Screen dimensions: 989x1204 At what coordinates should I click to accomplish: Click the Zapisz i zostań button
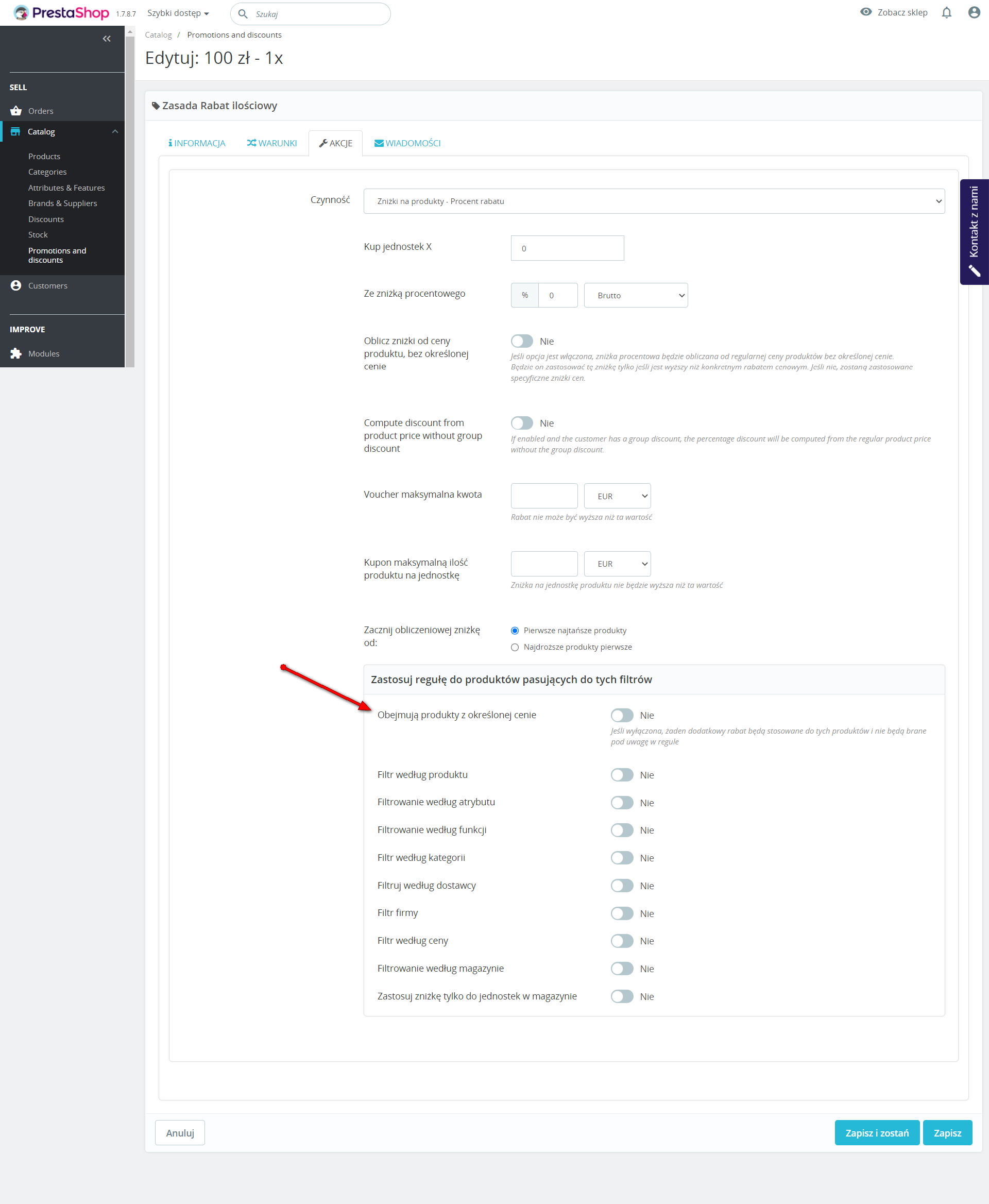coord(876,1133)
